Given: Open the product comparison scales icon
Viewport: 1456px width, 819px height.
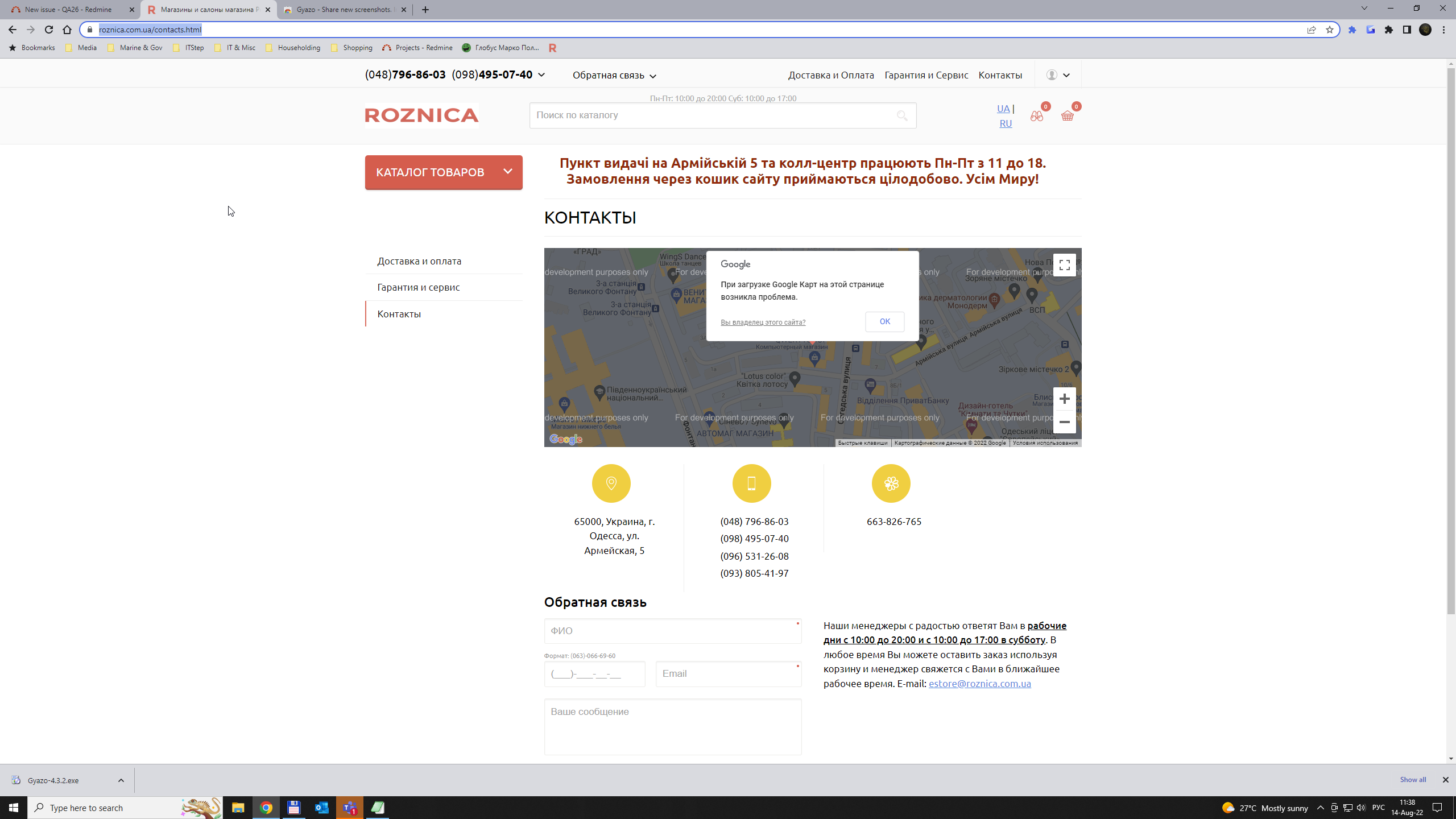Looking at the screenshot, I should pyautogui.click(x=1036, y=116).
